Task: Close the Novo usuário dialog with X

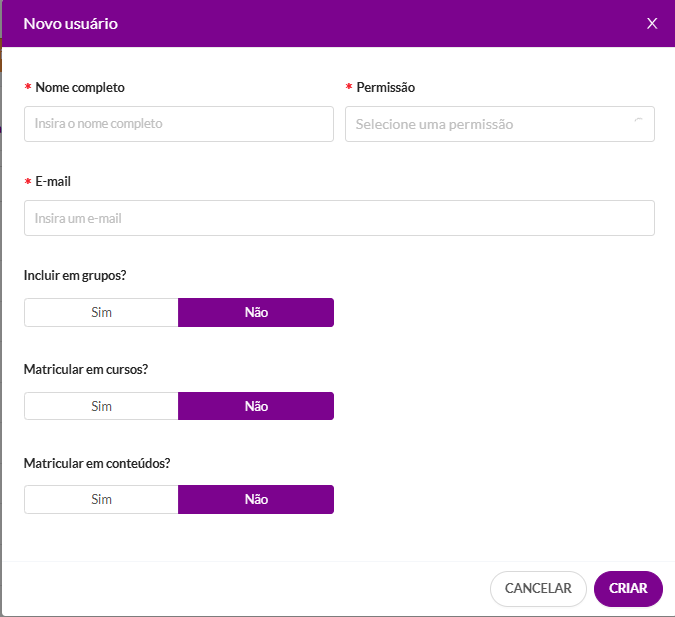Action: pos(652,24)
